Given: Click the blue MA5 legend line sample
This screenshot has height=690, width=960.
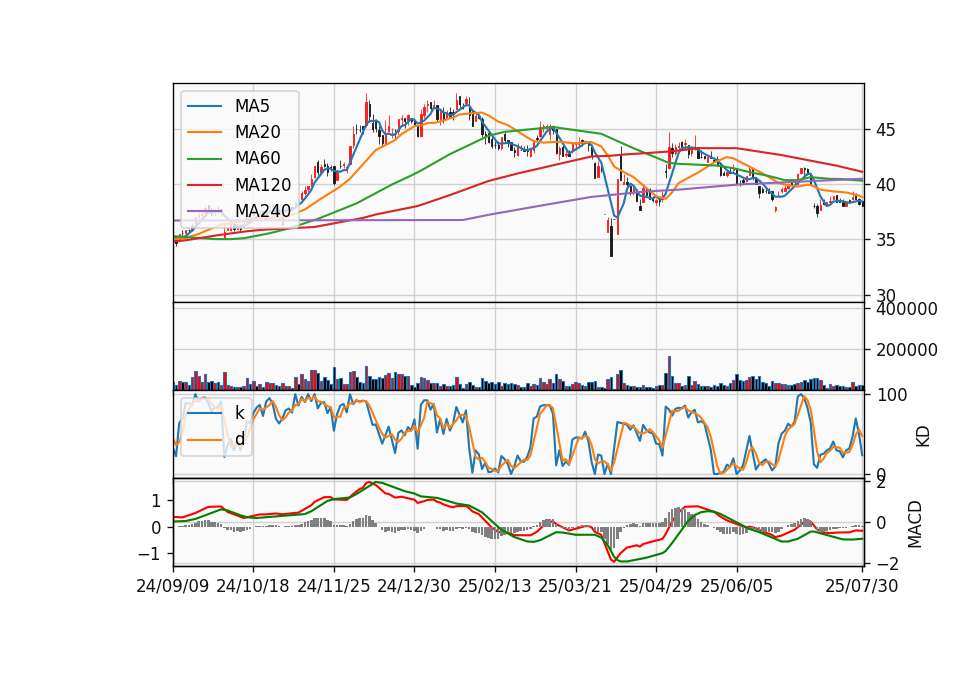Looking at the screenshot, I should [204, 107].
